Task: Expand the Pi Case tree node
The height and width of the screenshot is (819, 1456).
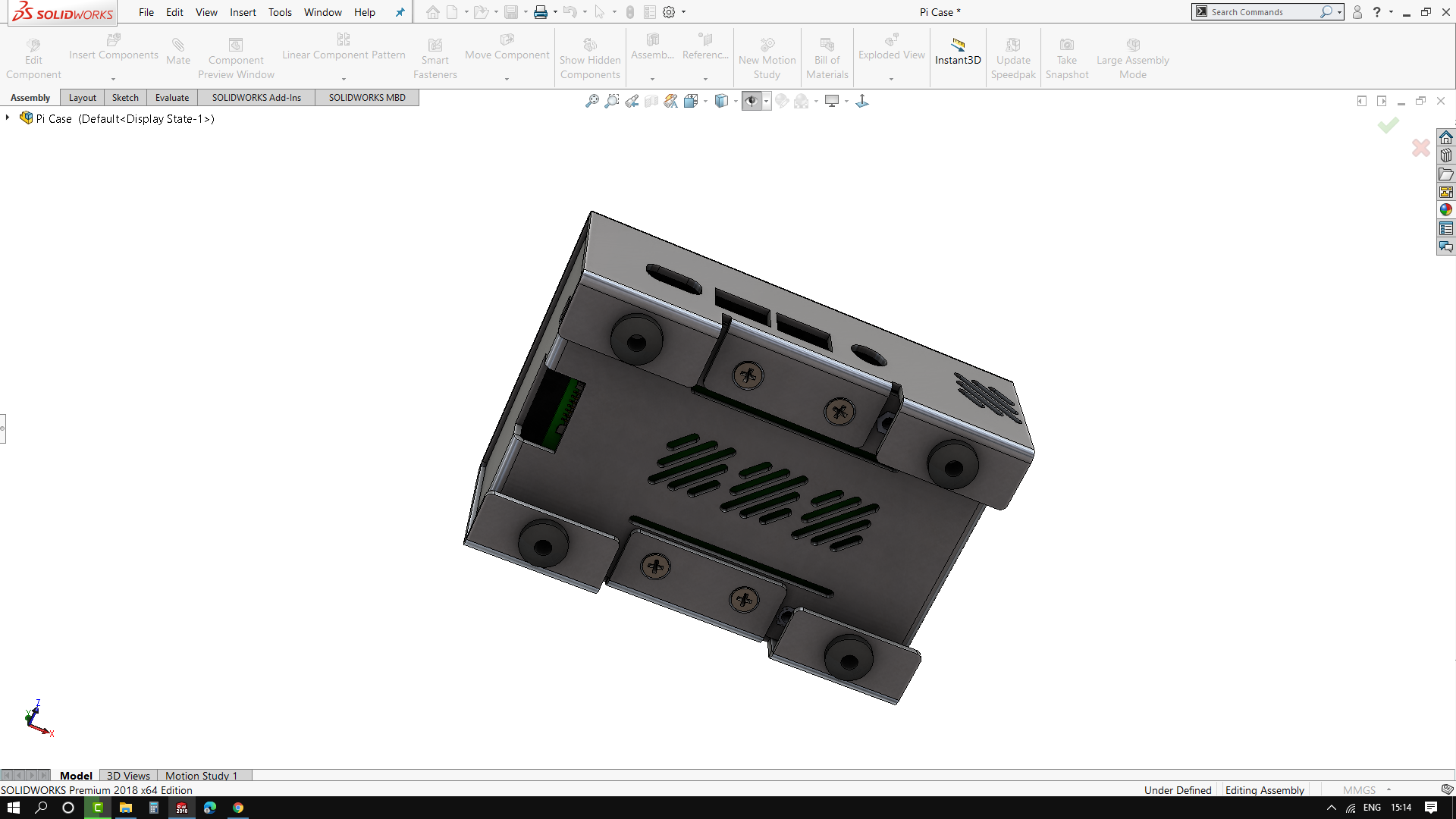Action: [8, 118]
